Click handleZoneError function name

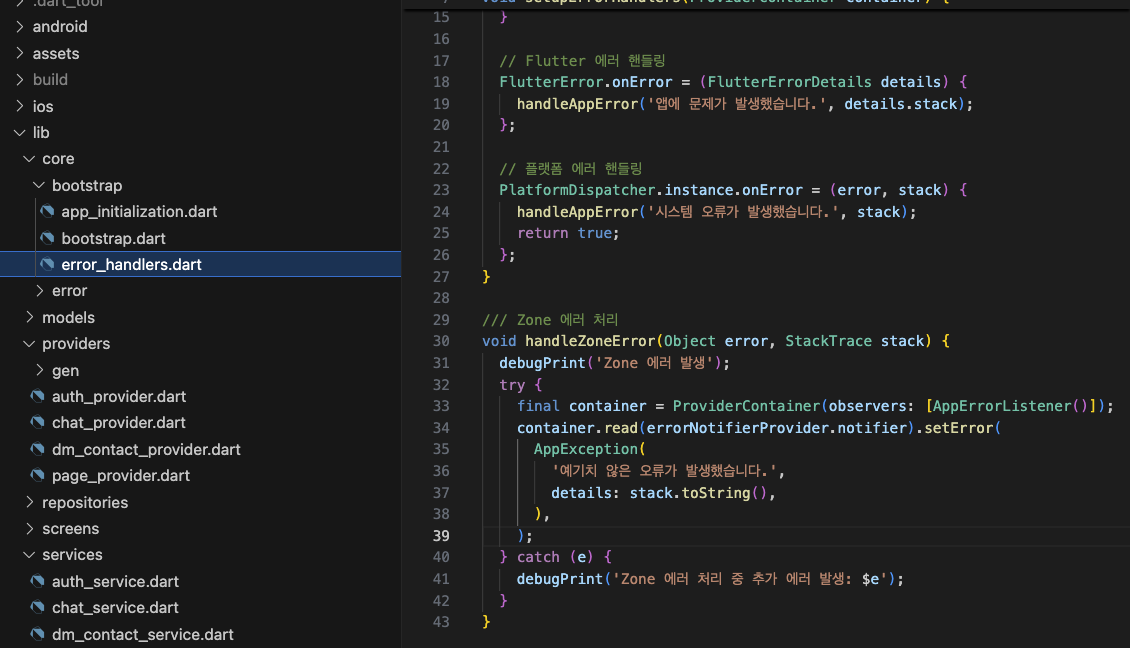[x=590, y=341]
